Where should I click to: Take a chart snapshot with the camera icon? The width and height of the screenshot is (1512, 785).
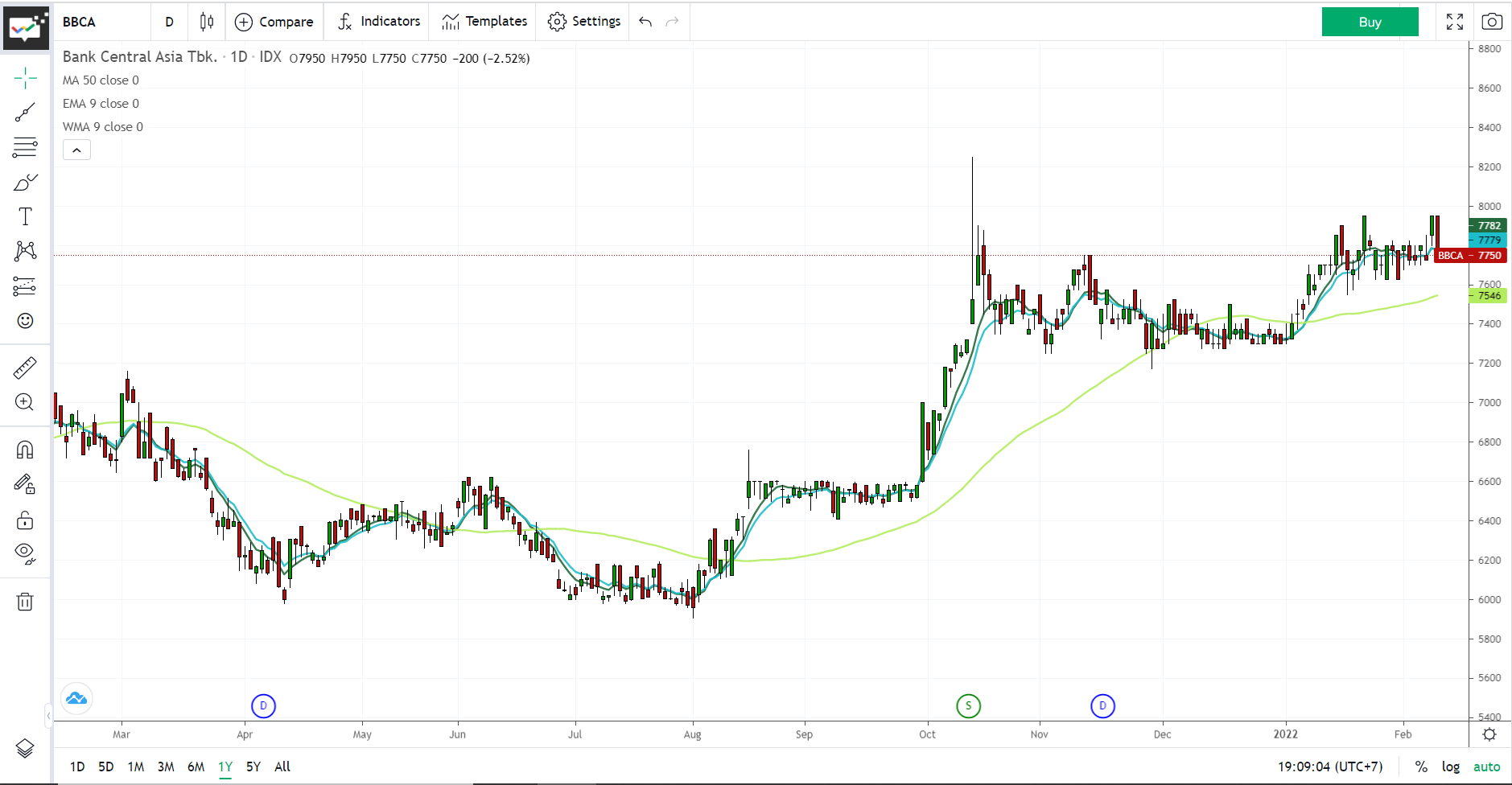(1492, 22)
